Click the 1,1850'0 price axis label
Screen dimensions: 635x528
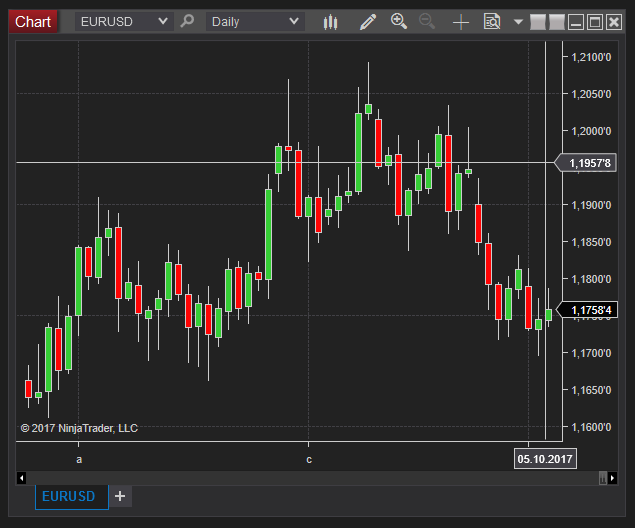pyautogui.click(x=591, y=242)
